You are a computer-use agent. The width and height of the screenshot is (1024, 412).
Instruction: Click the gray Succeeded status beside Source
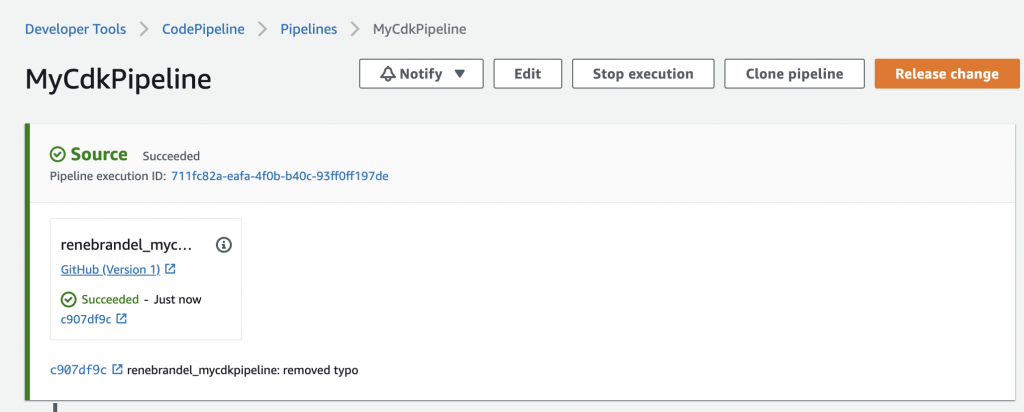point(171,156)
